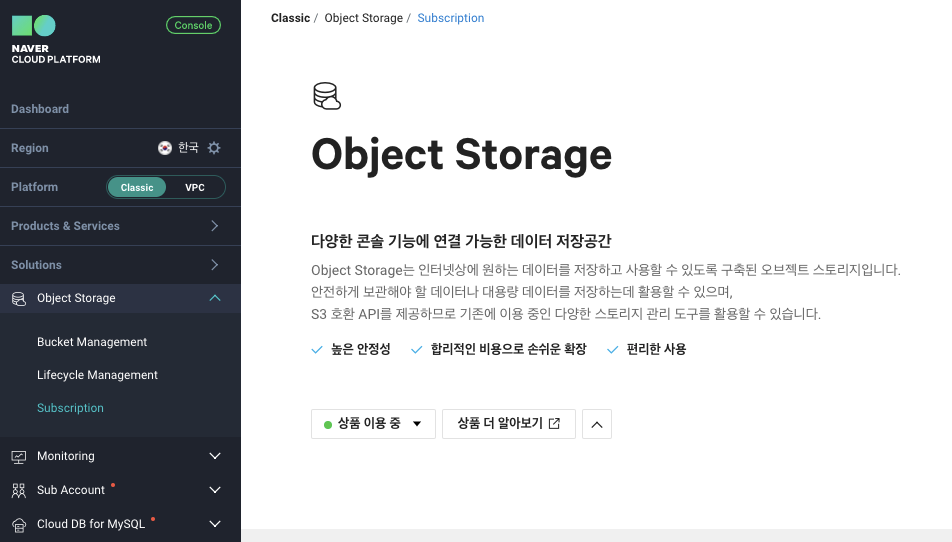Click the Object Storage page heading
The height and width of the screenshot is (542, 952).
[x=461, y=154]
